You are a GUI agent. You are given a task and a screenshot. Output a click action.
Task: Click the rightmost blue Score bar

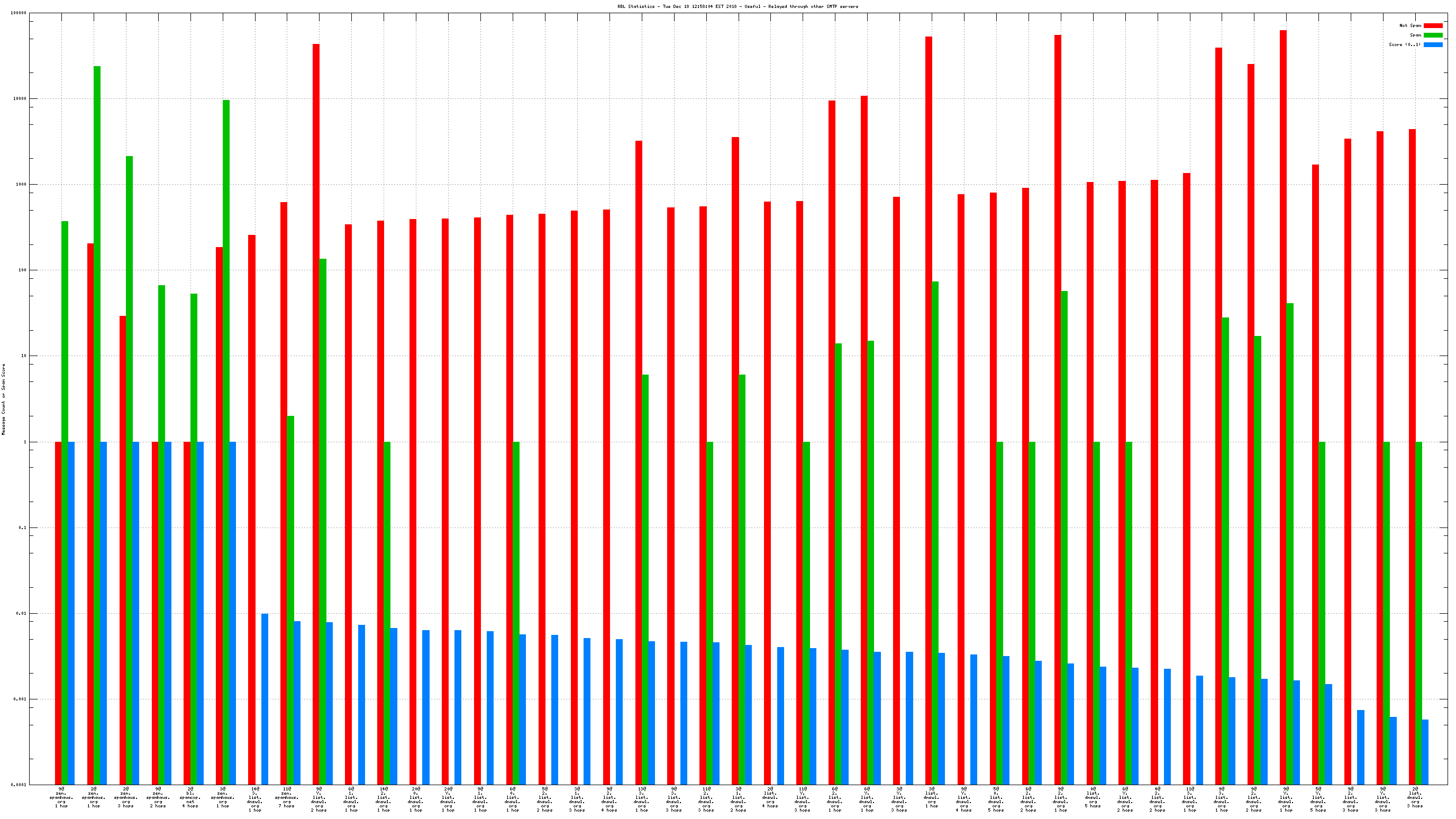pos(1425,752)
